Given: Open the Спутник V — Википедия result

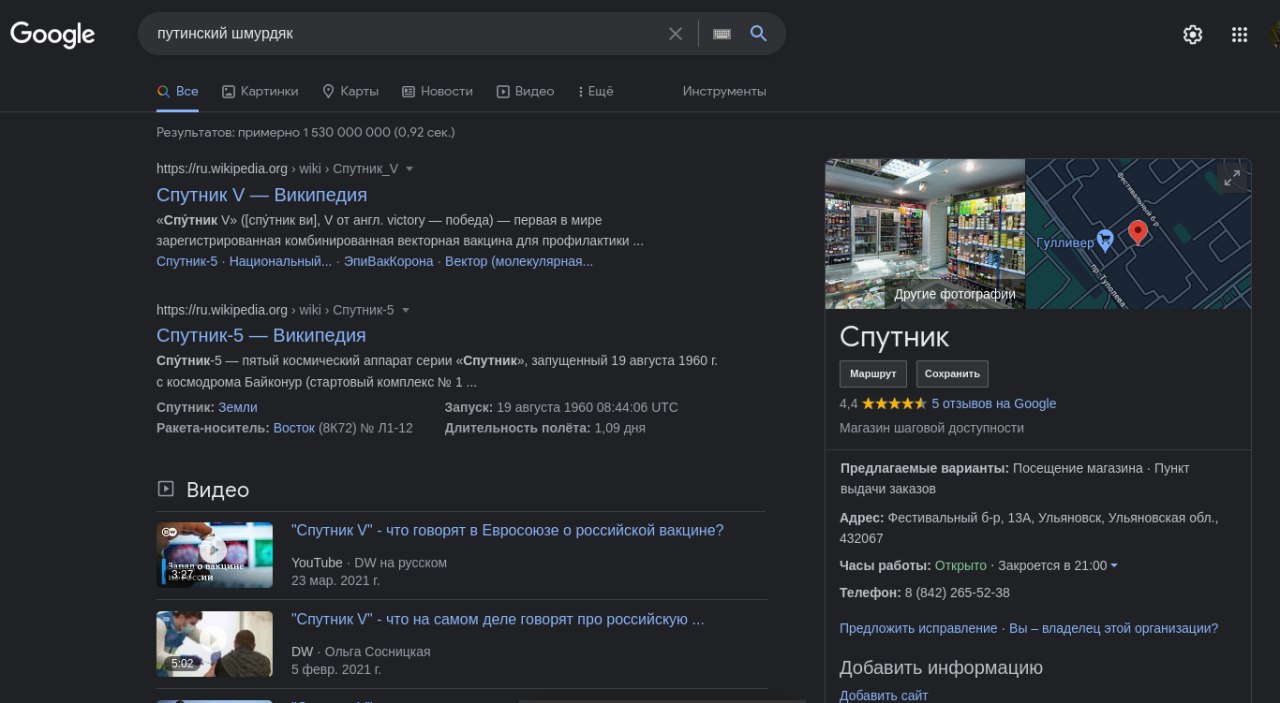Looking at the screenshot, I should pyautogui.click(x=262, y=195).
